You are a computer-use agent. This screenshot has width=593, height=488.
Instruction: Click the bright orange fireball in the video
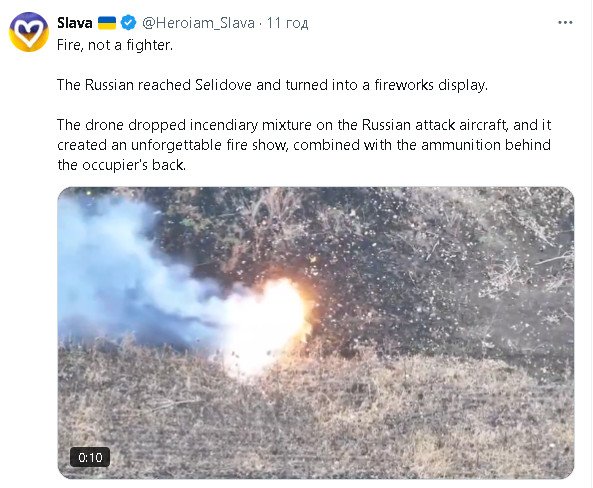tap(269, 325)
